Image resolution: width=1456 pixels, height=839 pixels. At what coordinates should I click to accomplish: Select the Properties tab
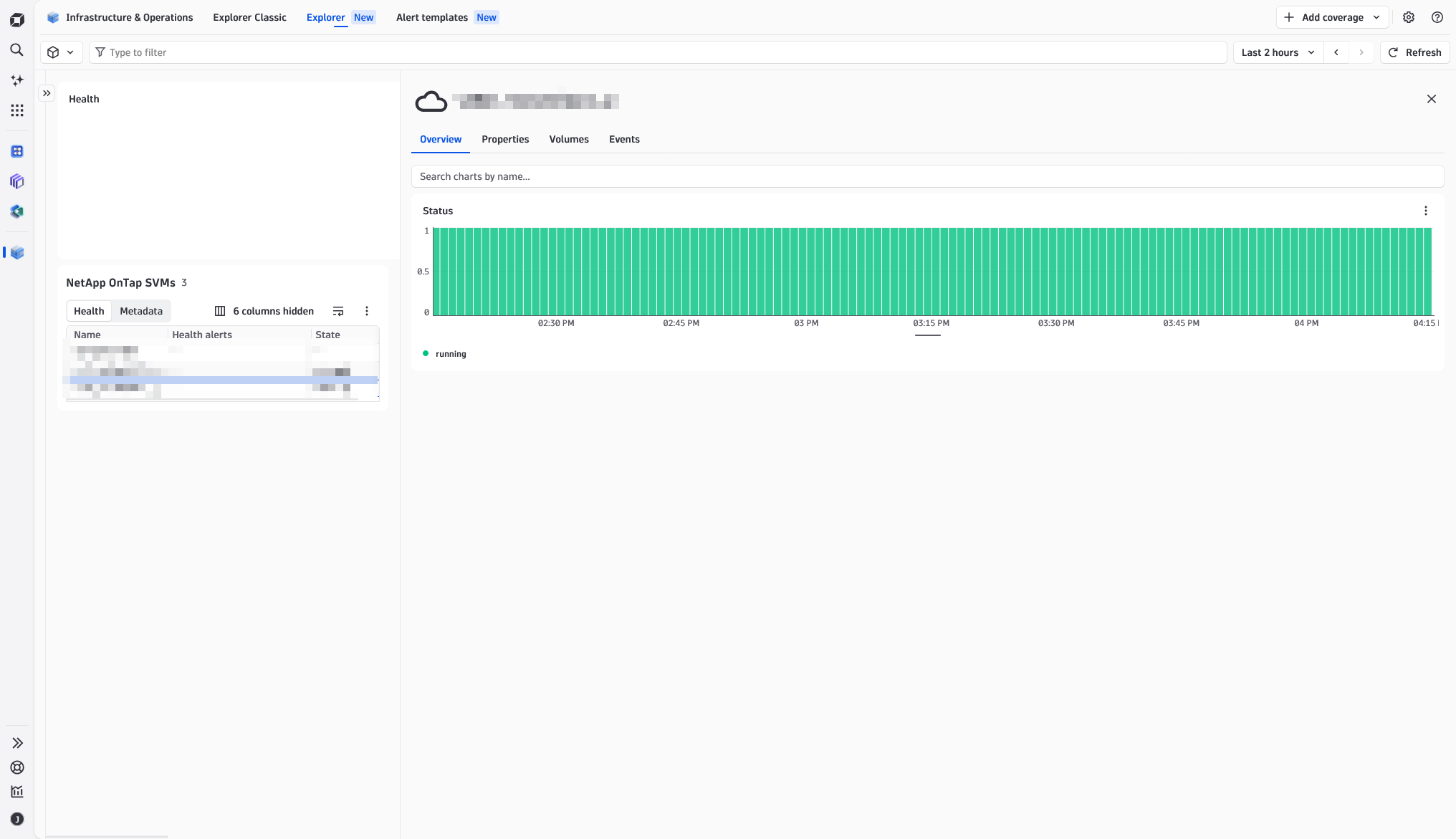505,139
